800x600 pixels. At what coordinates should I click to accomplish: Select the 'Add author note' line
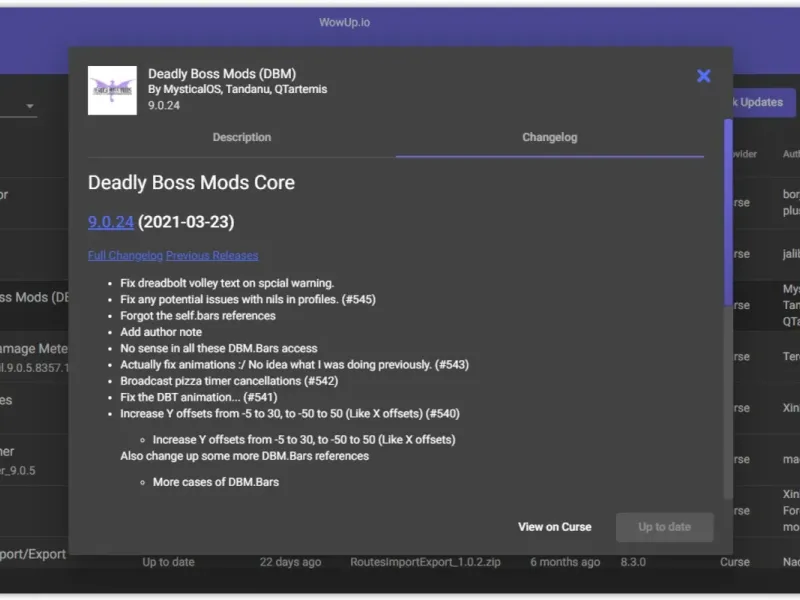161,332
